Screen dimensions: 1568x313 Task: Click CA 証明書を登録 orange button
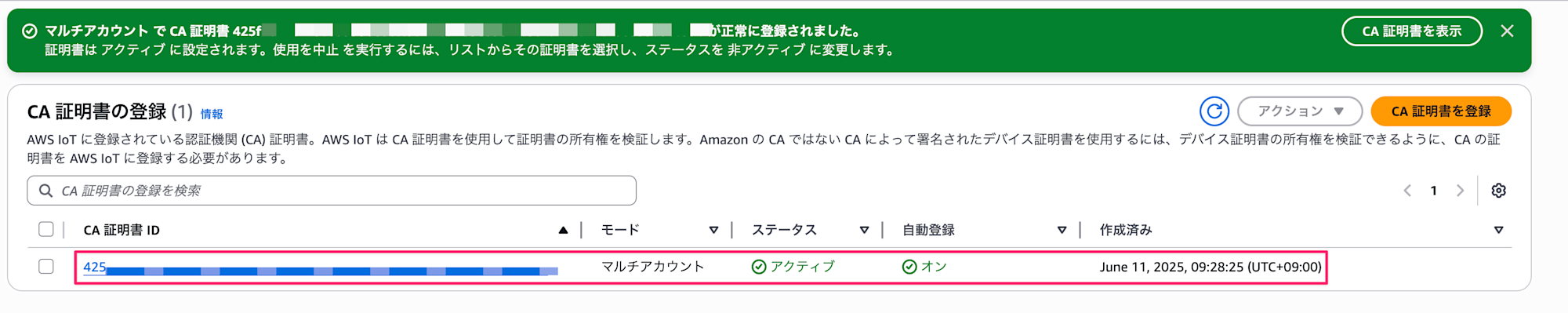click(x=1441, y=111)
